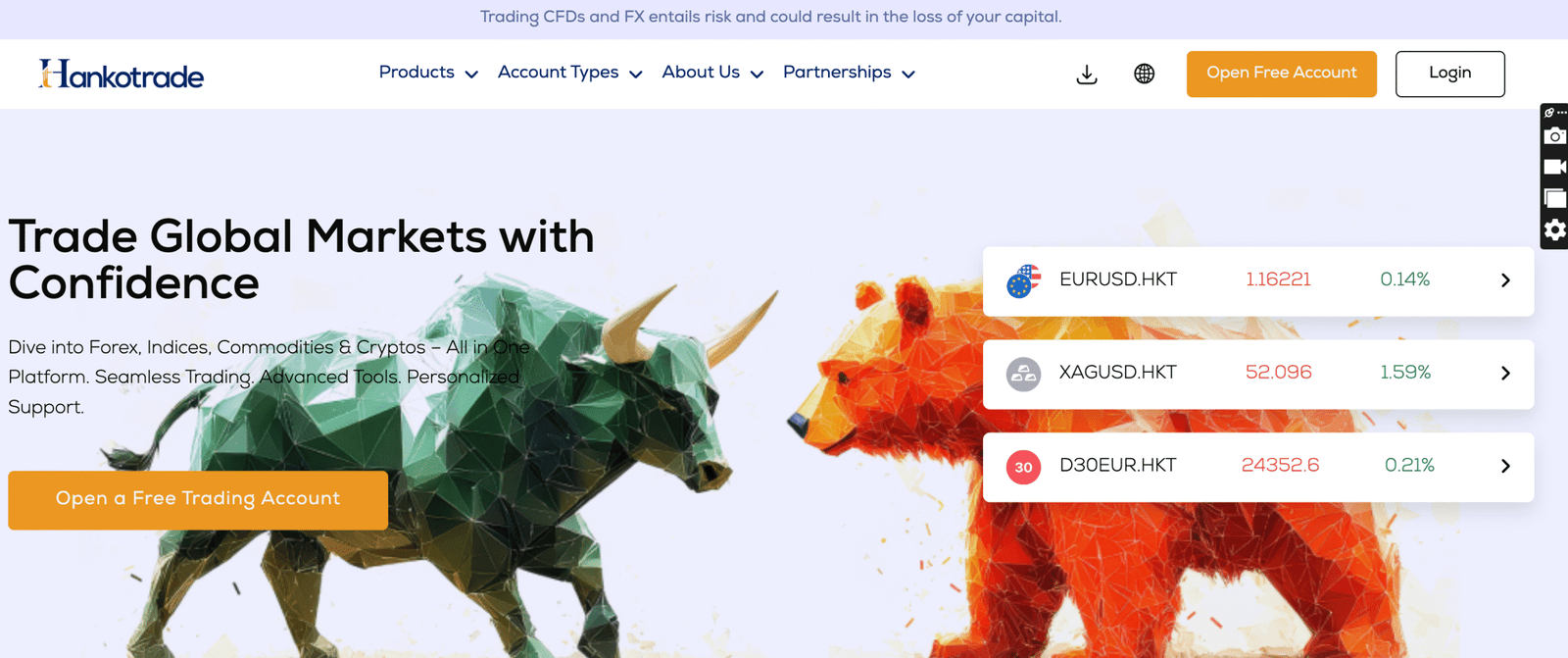Click the camera screenshot icon in side panel
Screen dimensions: 1568x658
click(x=1554, y=136)
